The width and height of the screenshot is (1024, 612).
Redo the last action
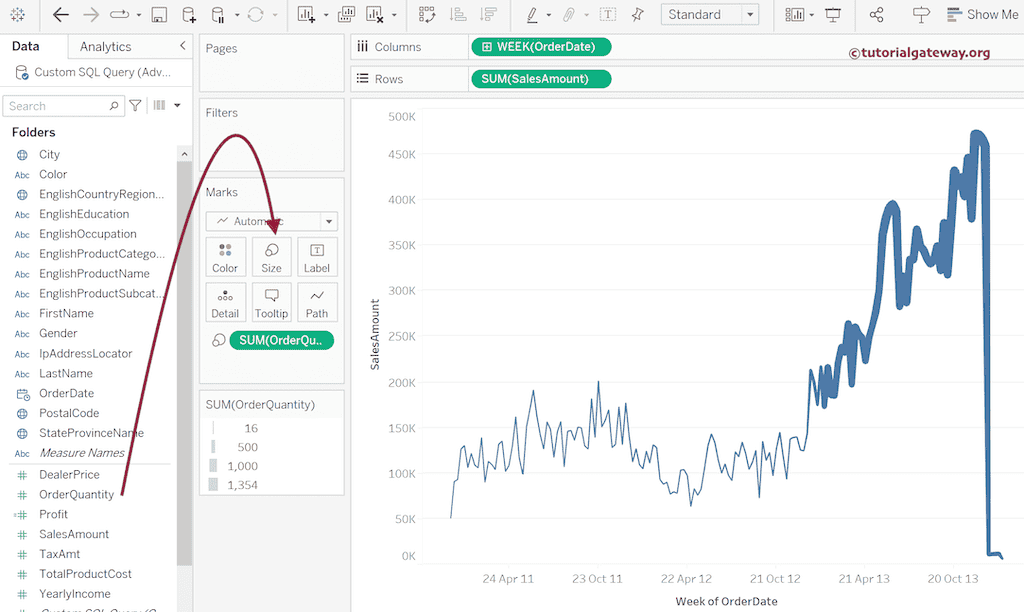click(90, 14)
